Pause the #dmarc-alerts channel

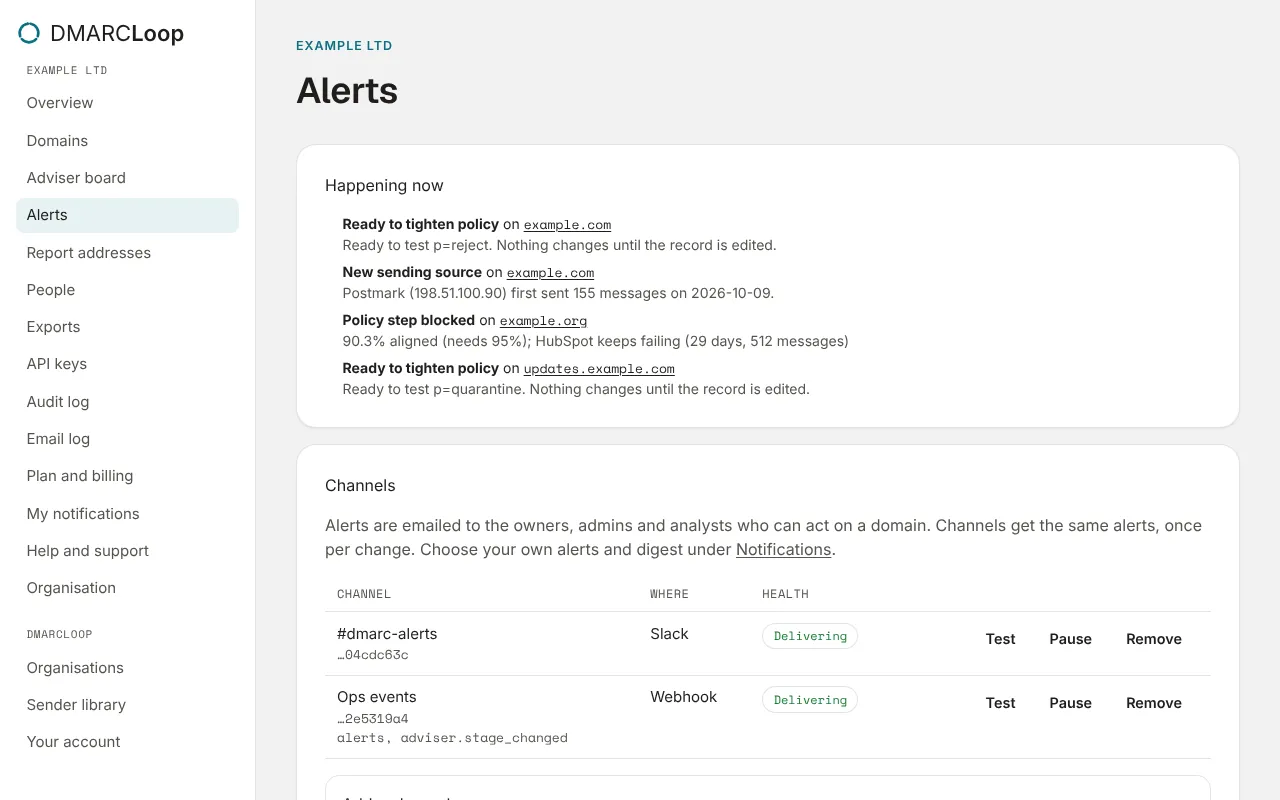click(1070, 639)
